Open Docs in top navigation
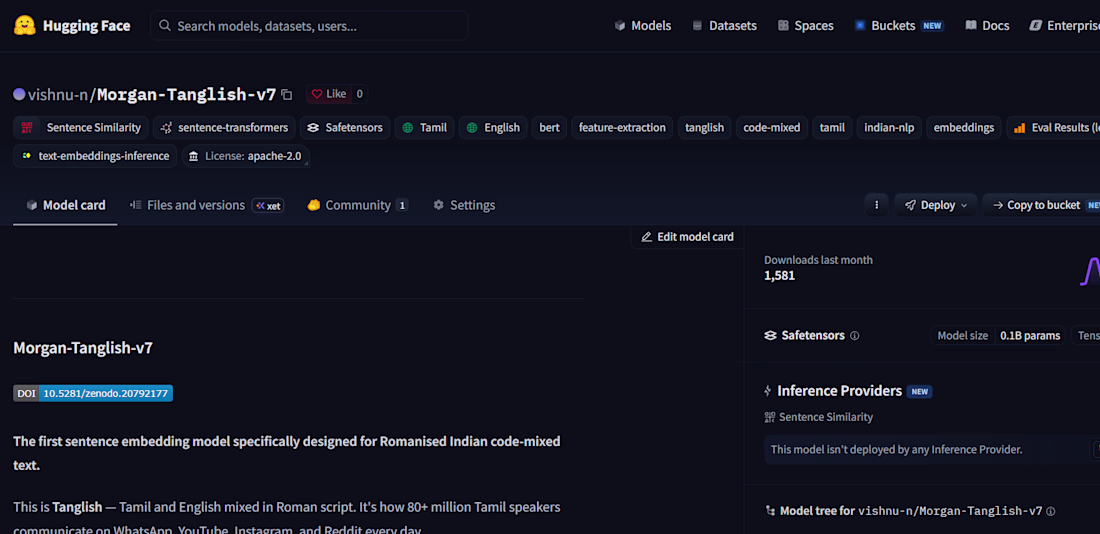1100x534 pixels. (x=987, y=26)
